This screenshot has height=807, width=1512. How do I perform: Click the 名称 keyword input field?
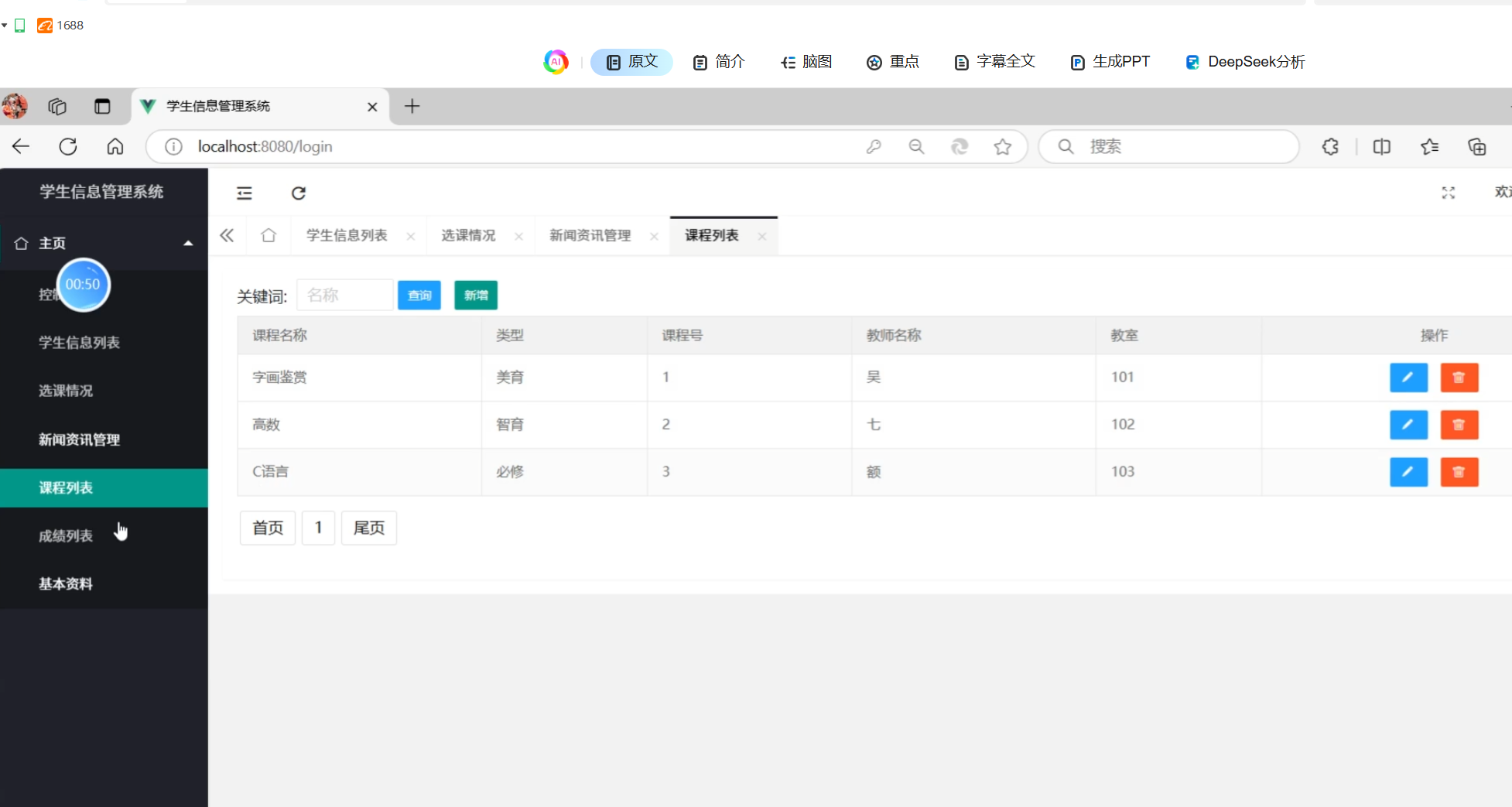344,296
